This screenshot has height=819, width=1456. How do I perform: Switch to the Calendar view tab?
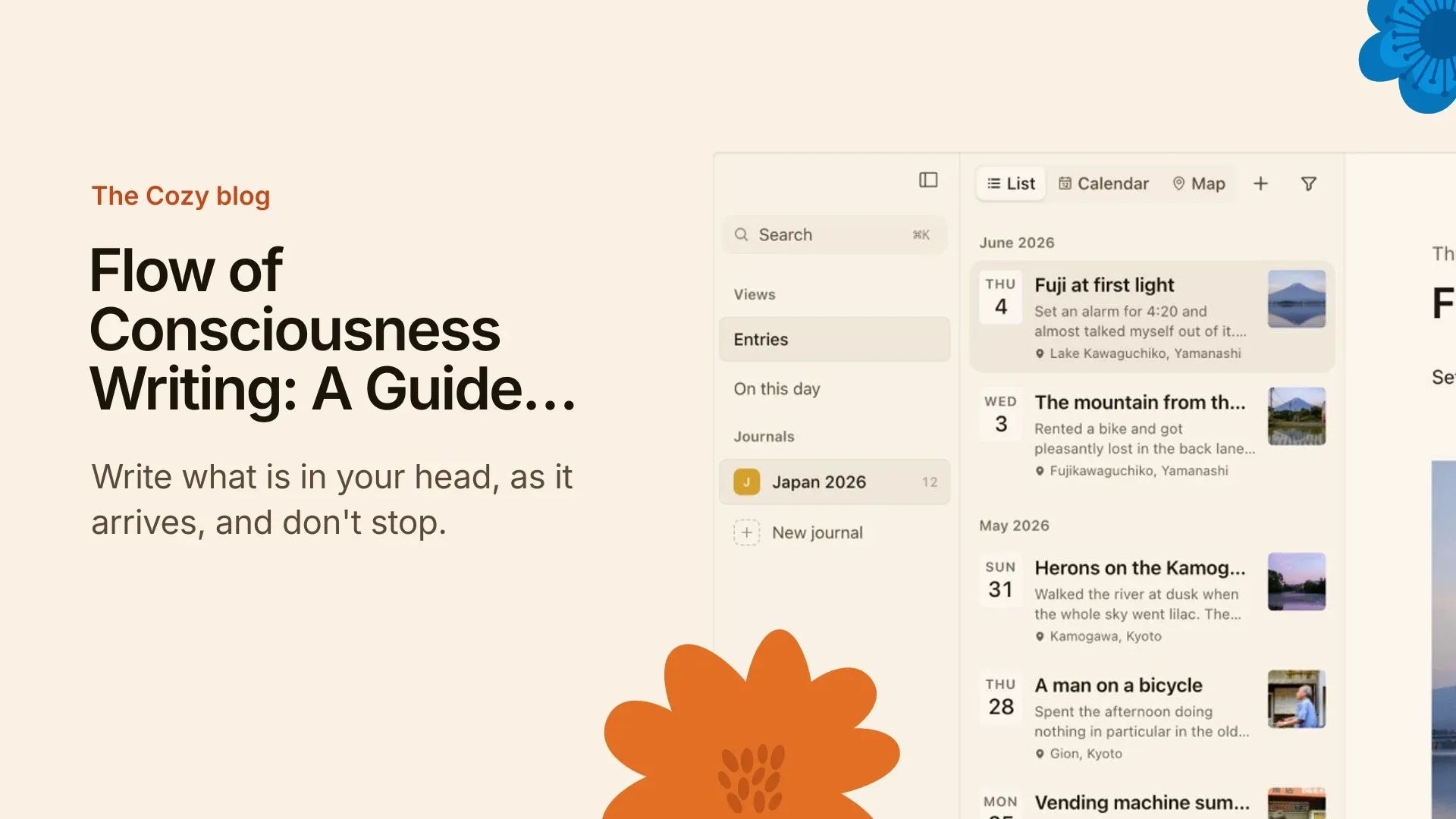point(1103,184)
